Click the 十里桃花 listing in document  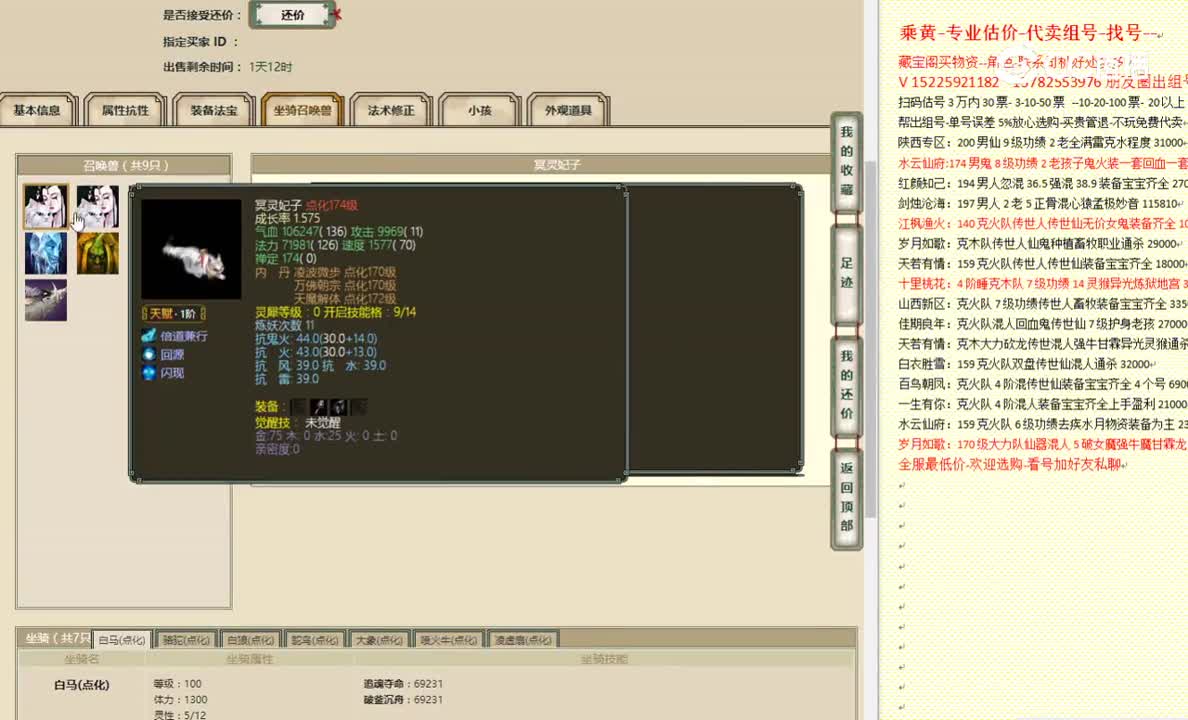1043,283
